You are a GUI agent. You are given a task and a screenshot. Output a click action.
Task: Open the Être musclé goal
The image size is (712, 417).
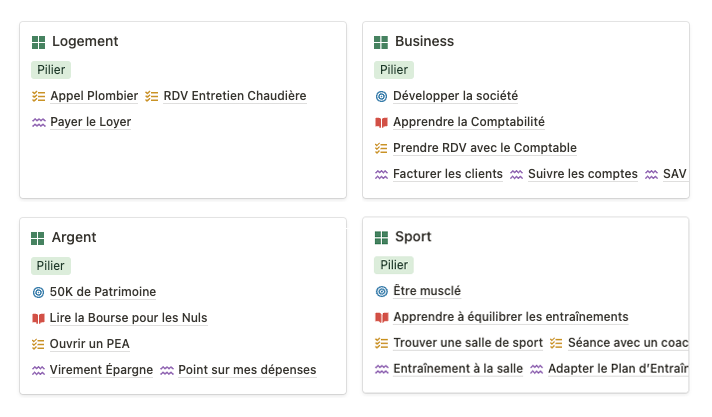(426, 292)
